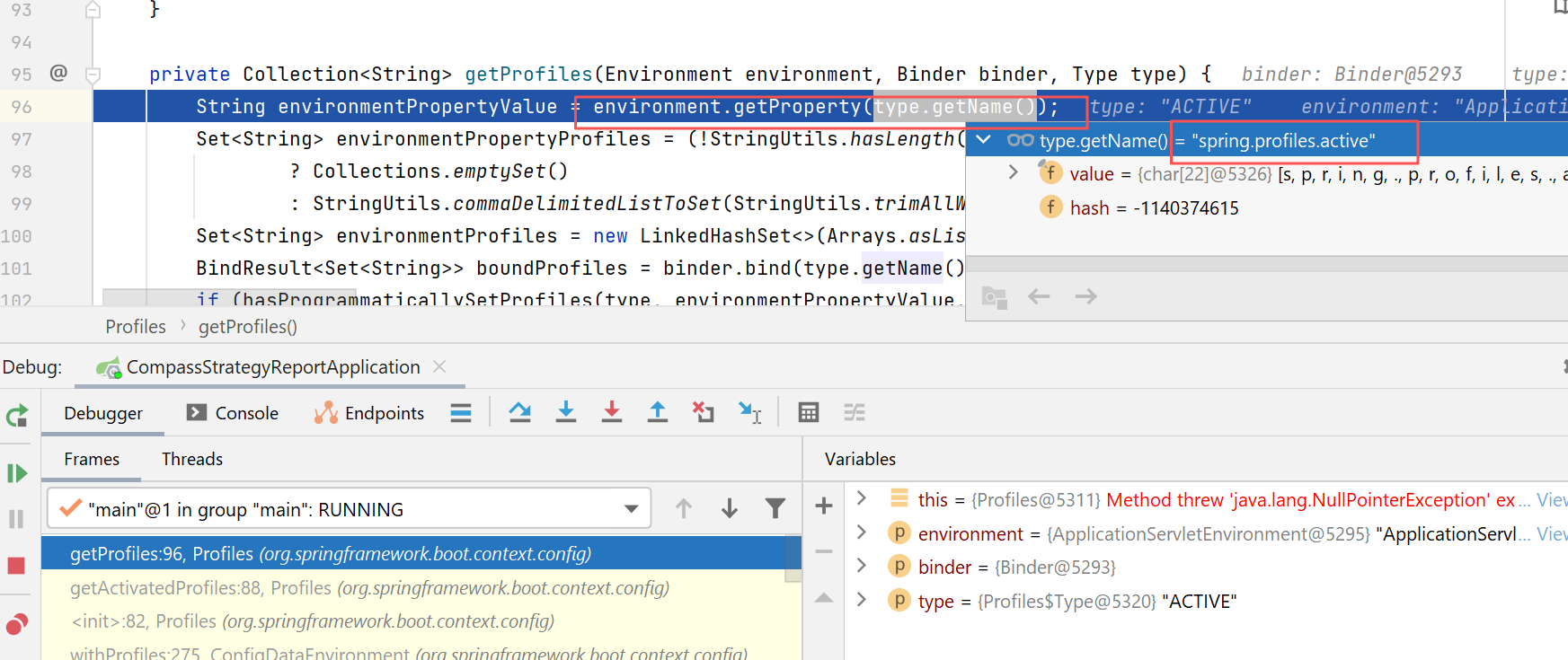
Task: Expand the 'environment' variable node
Action: 862,533
